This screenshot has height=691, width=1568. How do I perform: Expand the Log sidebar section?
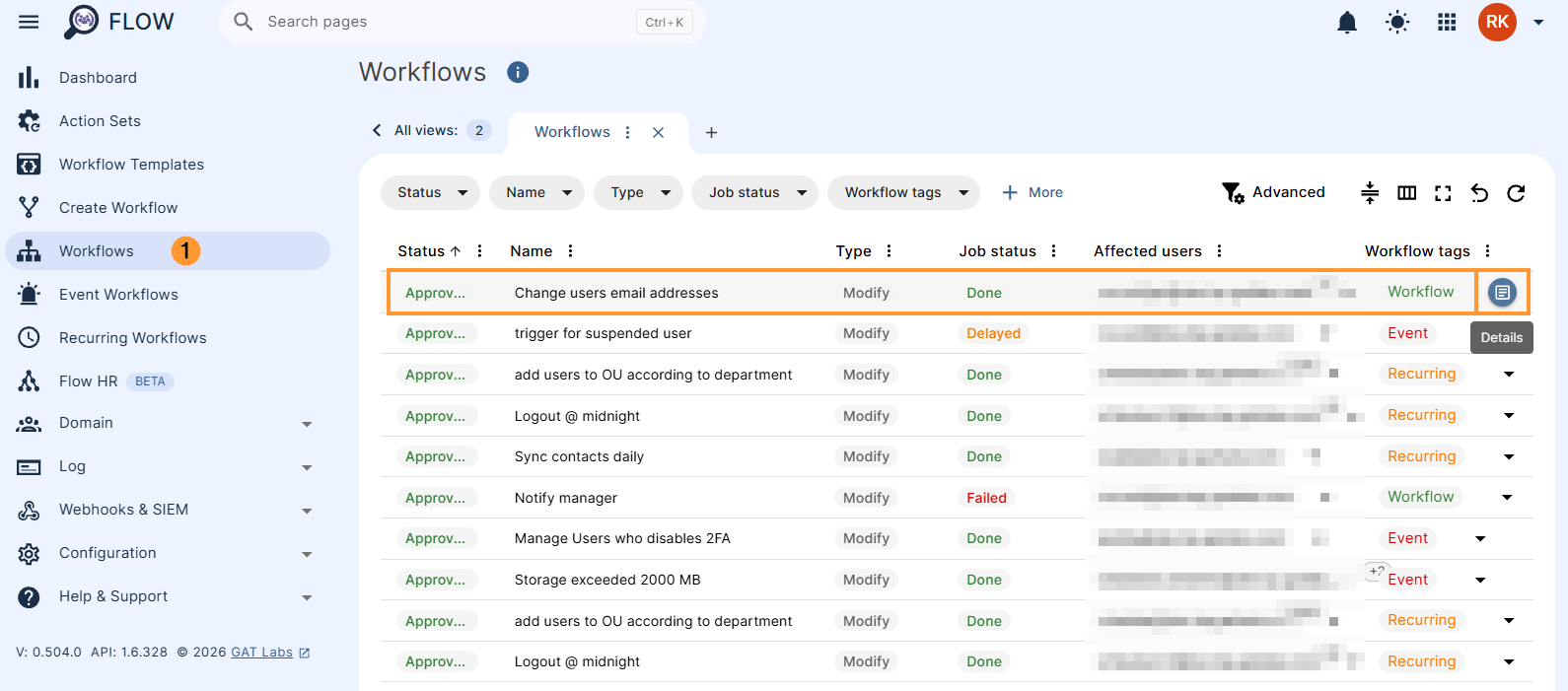pos(168,466)
